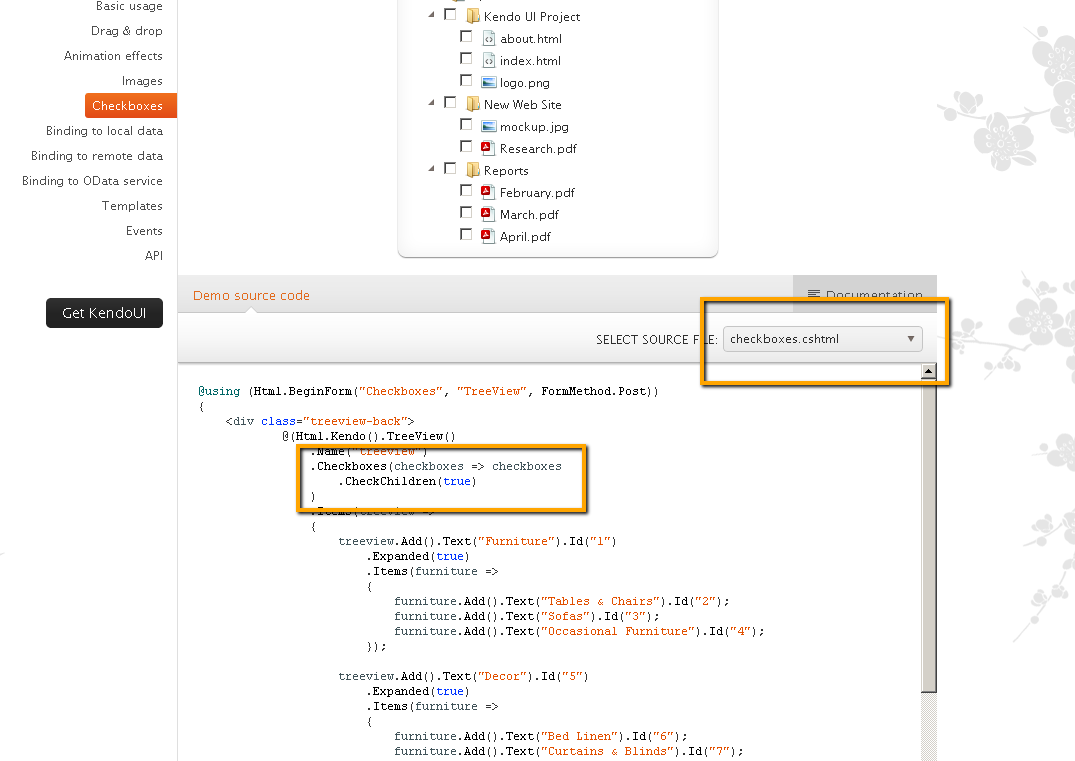Select the index.html tree item text
The width and height of the screenshot is (1075, 761).
click(x=530, y=60)
